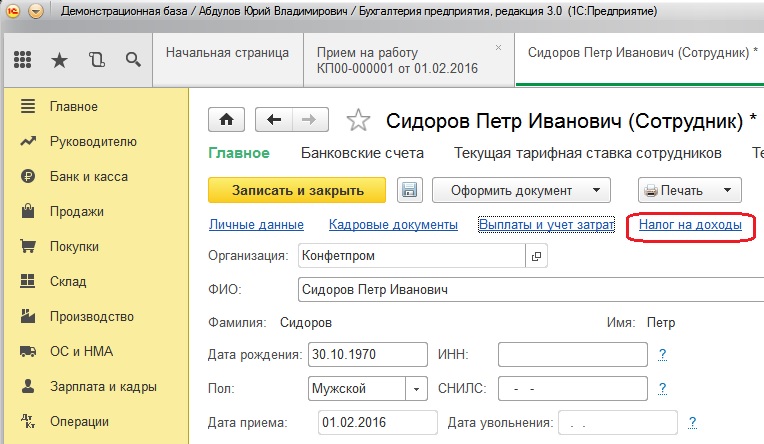764x444 pixels.
Task: Click the home button in form
Action: (226, 121)
